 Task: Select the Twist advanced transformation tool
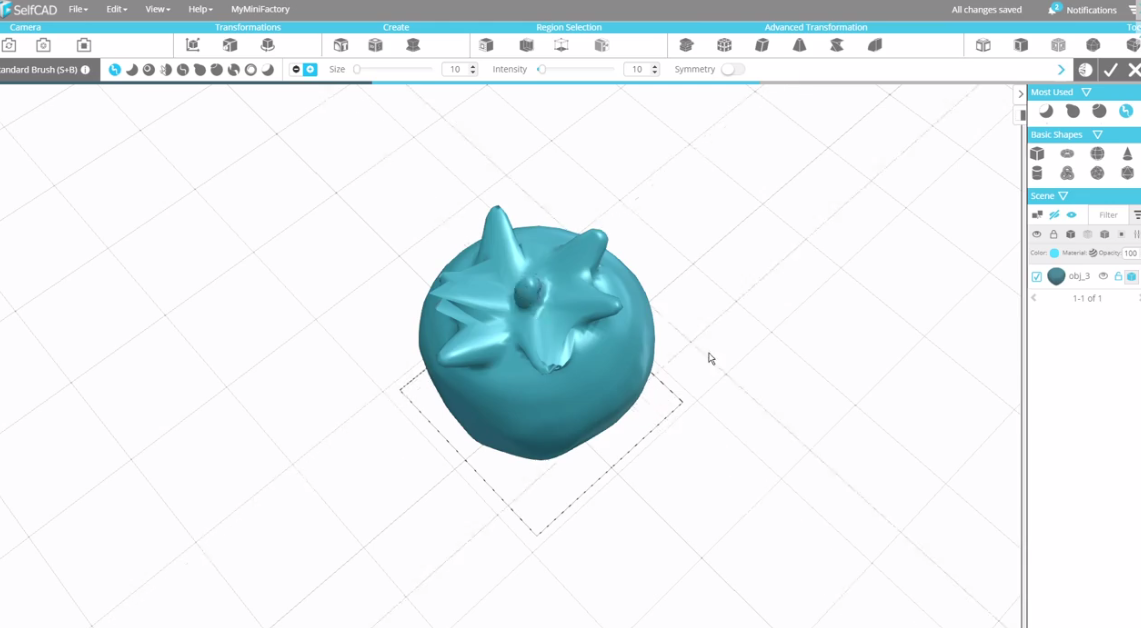click(837, 45)
